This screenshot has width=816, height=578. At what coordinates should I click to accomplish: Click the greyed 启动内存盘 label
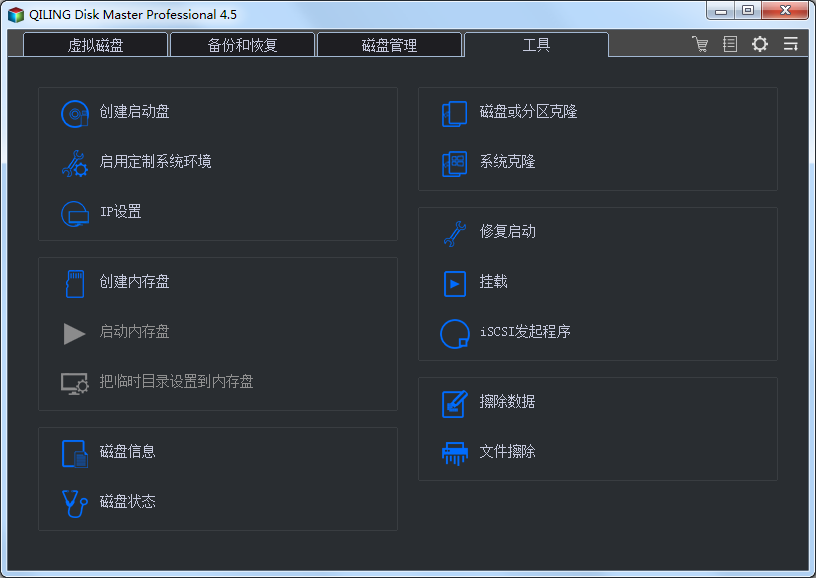click(x=134, y=332)
